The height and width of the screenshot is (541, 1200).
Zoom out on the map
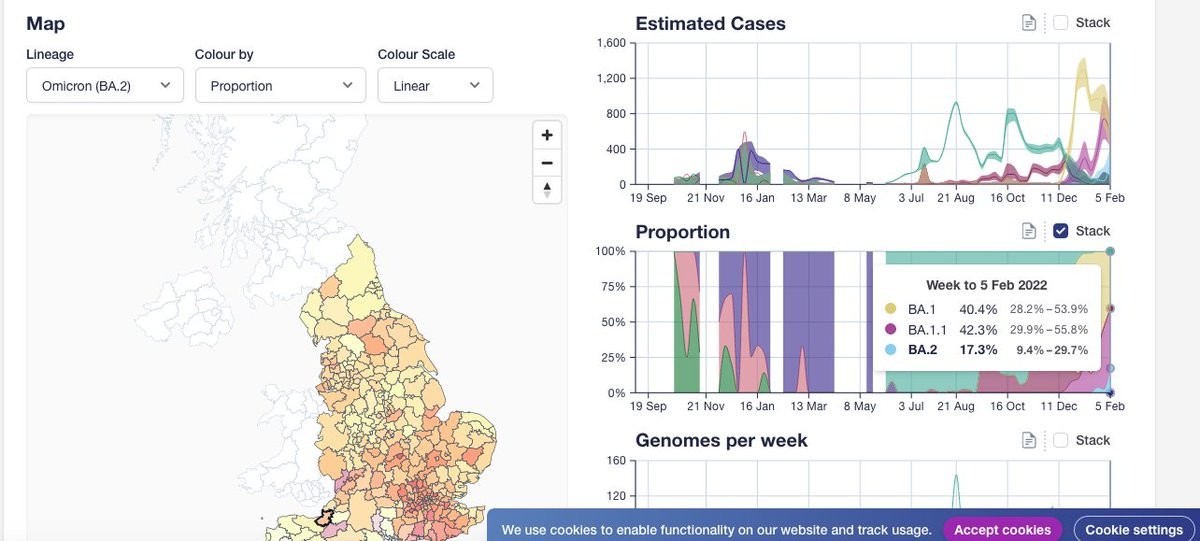point(547,163)
